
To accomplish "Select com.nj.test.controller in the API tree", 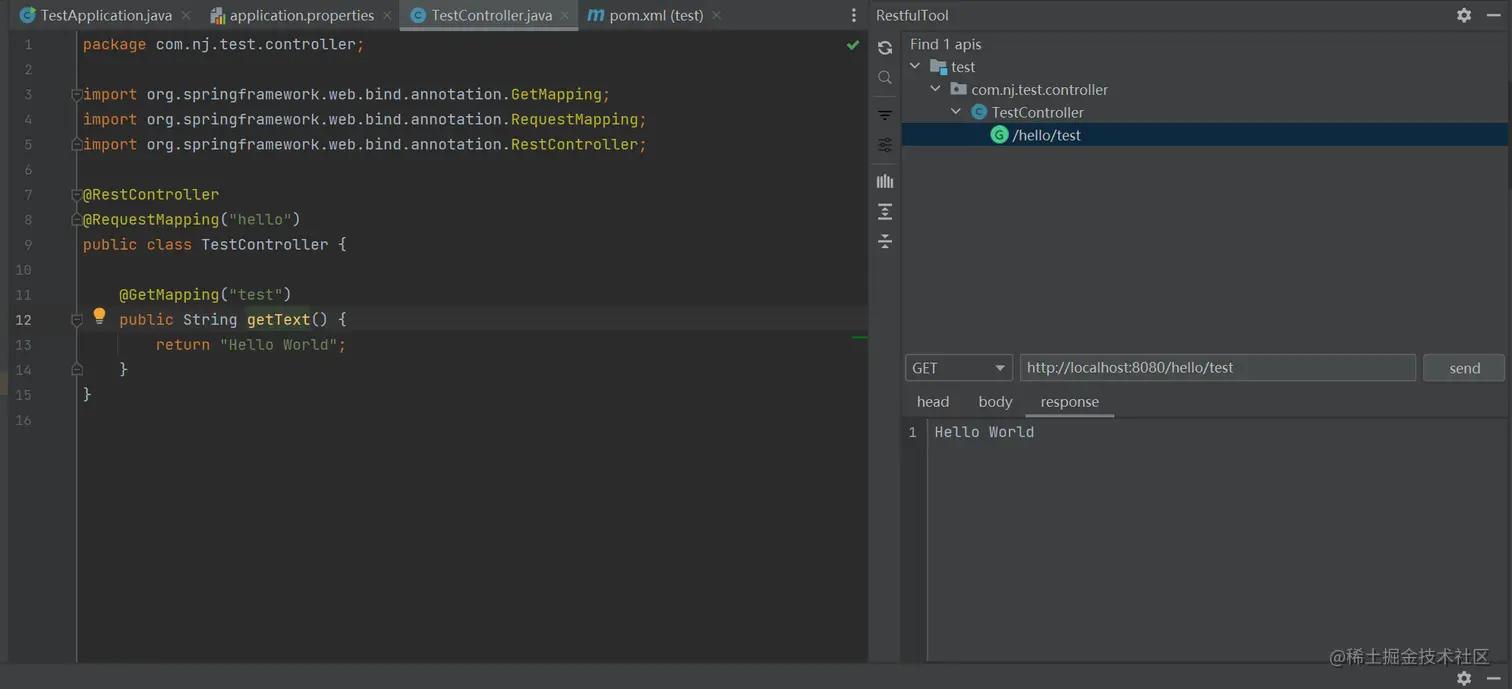I will click(1039, 89).
